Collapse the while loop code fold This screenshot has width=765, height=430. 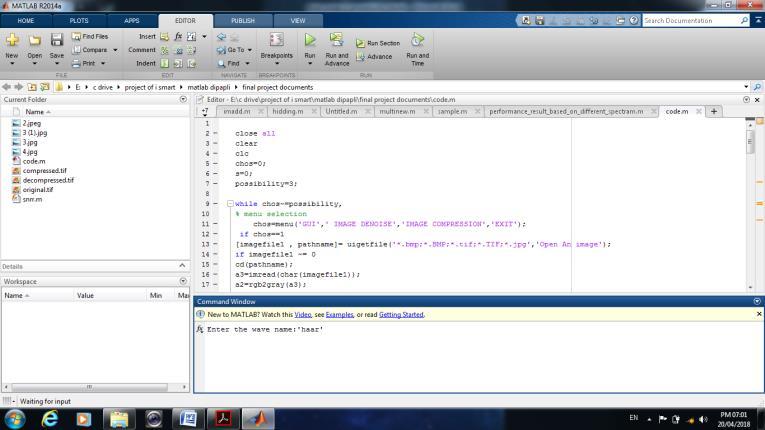(230, 204)
